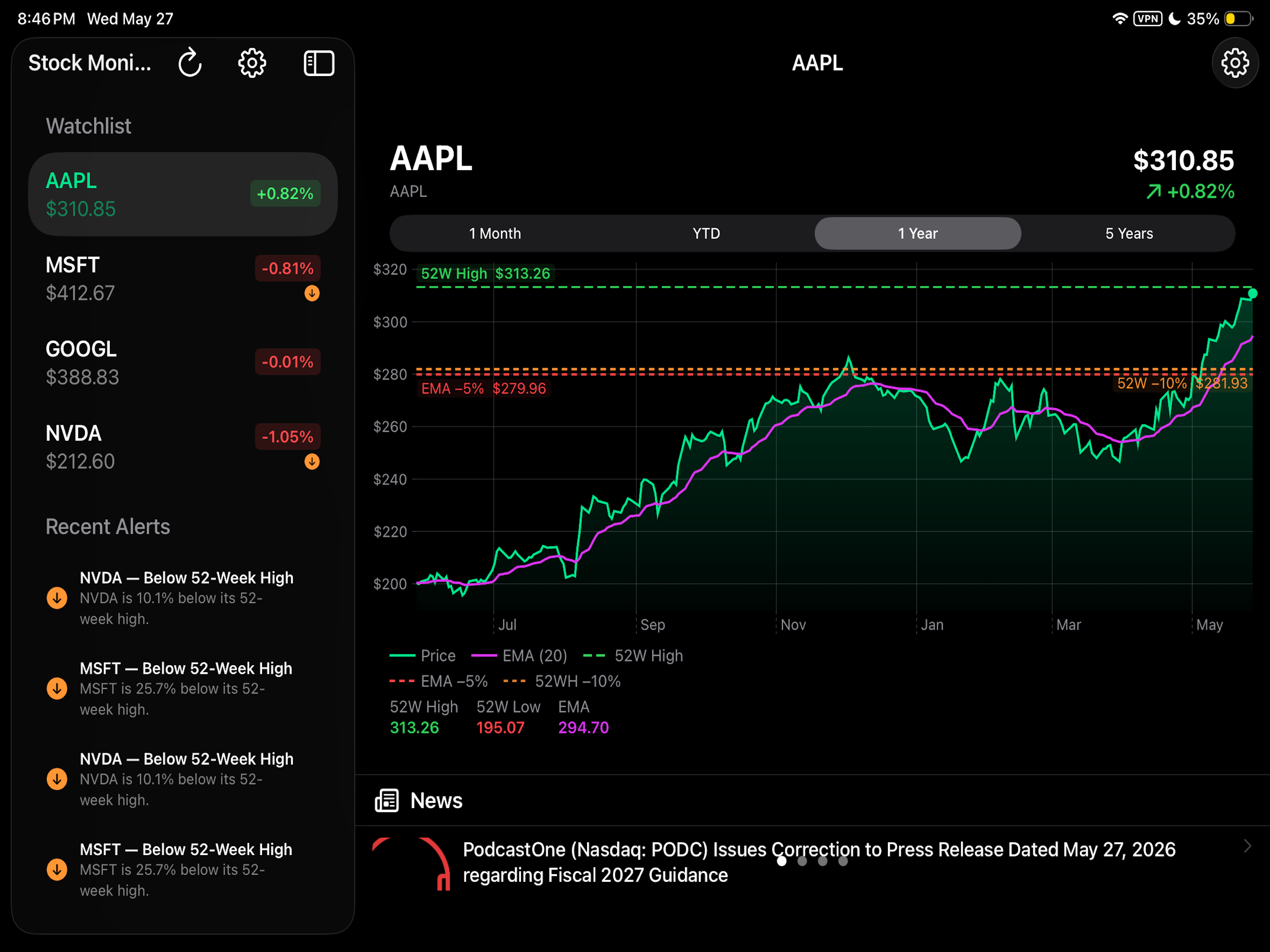
Task: Open sidebar settings gear icon
Action: click(252, 63)
